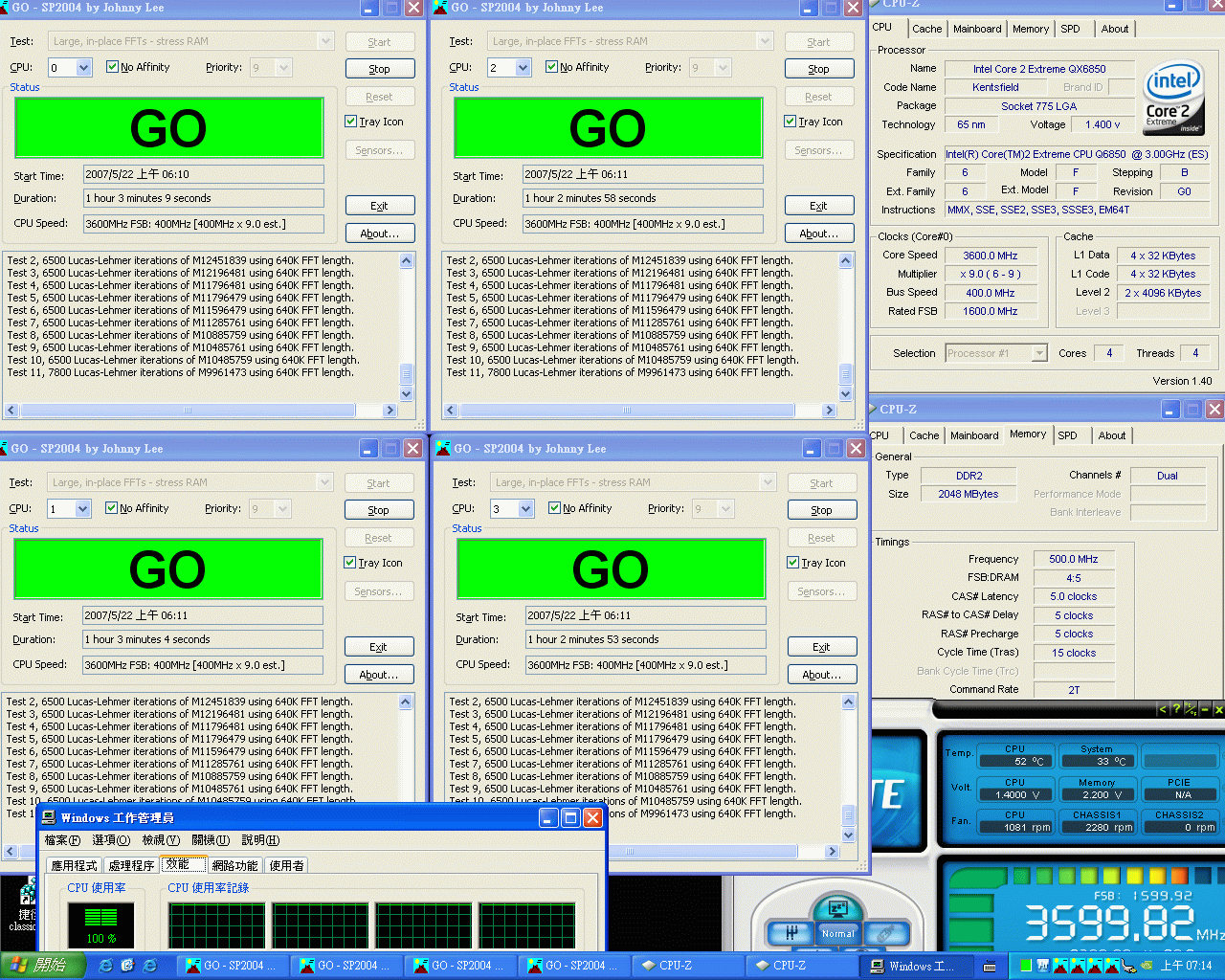The height and width of the screenshot is (980, 1225).
Task: Click Exit in the CPU 1 SP2004 window
Action: point(379,647)
